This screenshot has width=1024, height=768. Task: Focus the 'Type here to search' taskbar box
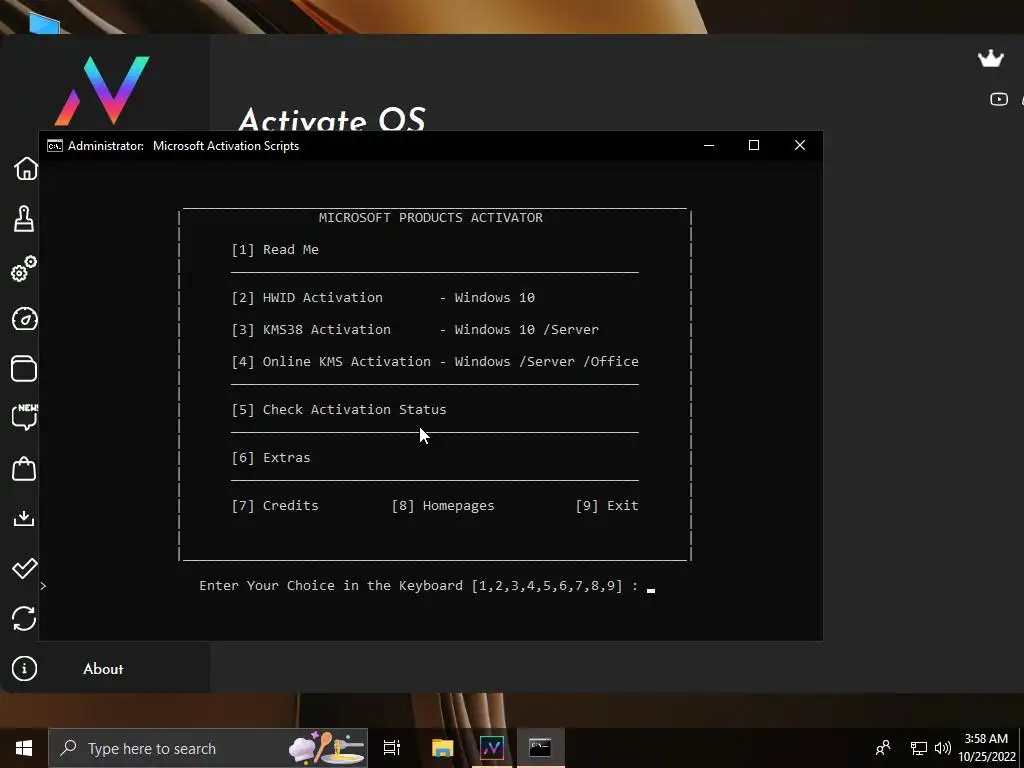coord(208,748)
